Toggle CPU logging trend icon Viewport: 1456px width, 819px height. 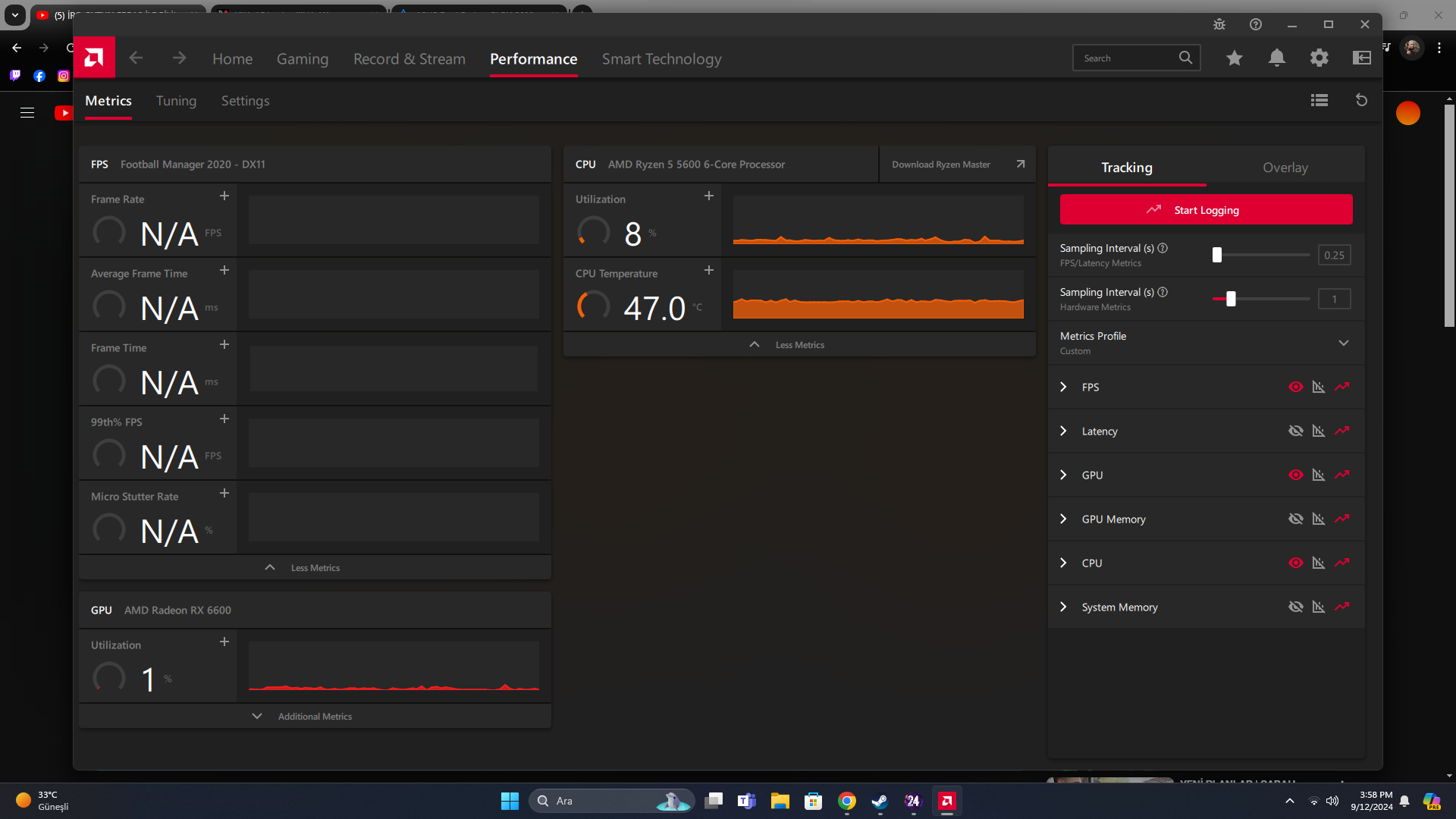pos(1342,563)
